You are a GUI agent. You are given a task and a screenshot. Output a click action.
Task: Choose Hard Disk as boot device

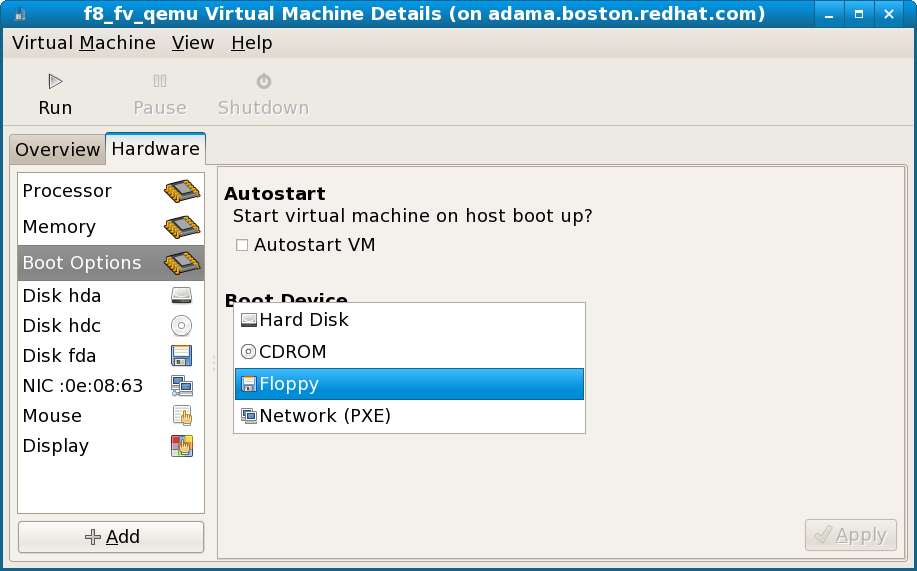coord(409,320)
